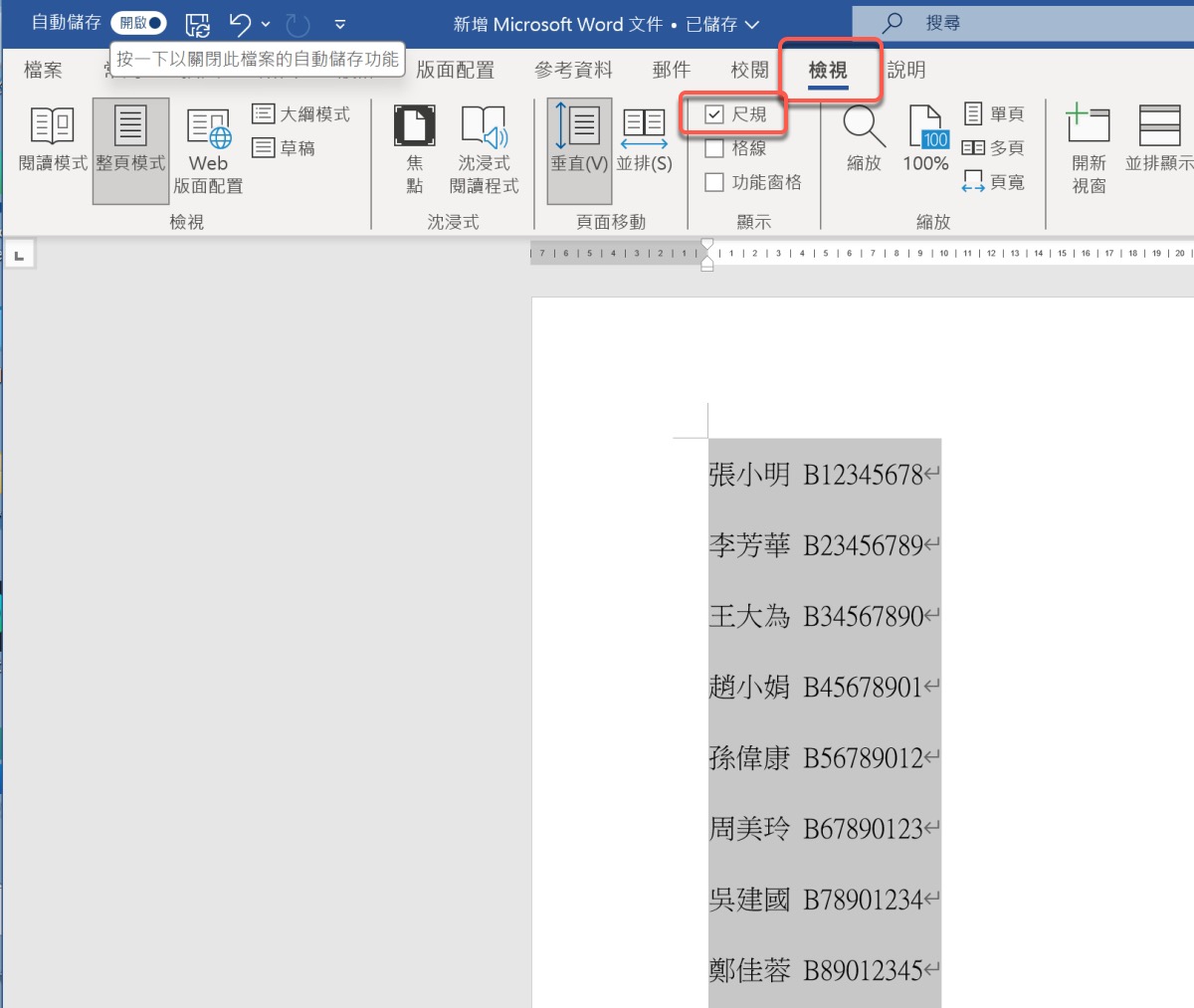This screenshot has width=1194, height=1008.
Task: Open the References (參考資料) tab
Action: pos(573,70)
